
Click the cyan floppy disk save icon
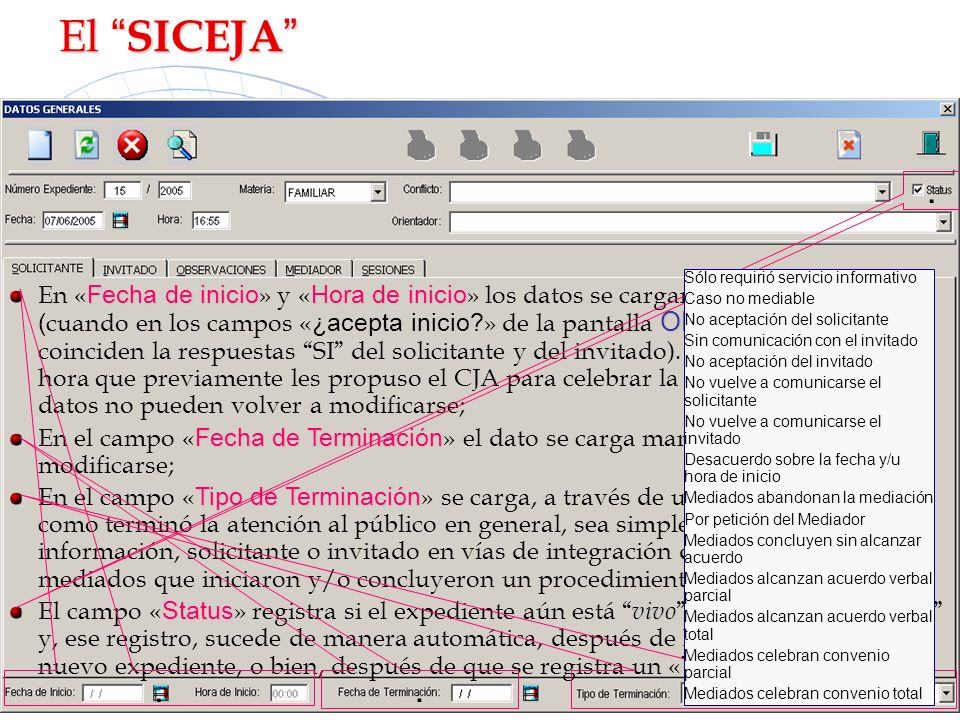point(763,144)
